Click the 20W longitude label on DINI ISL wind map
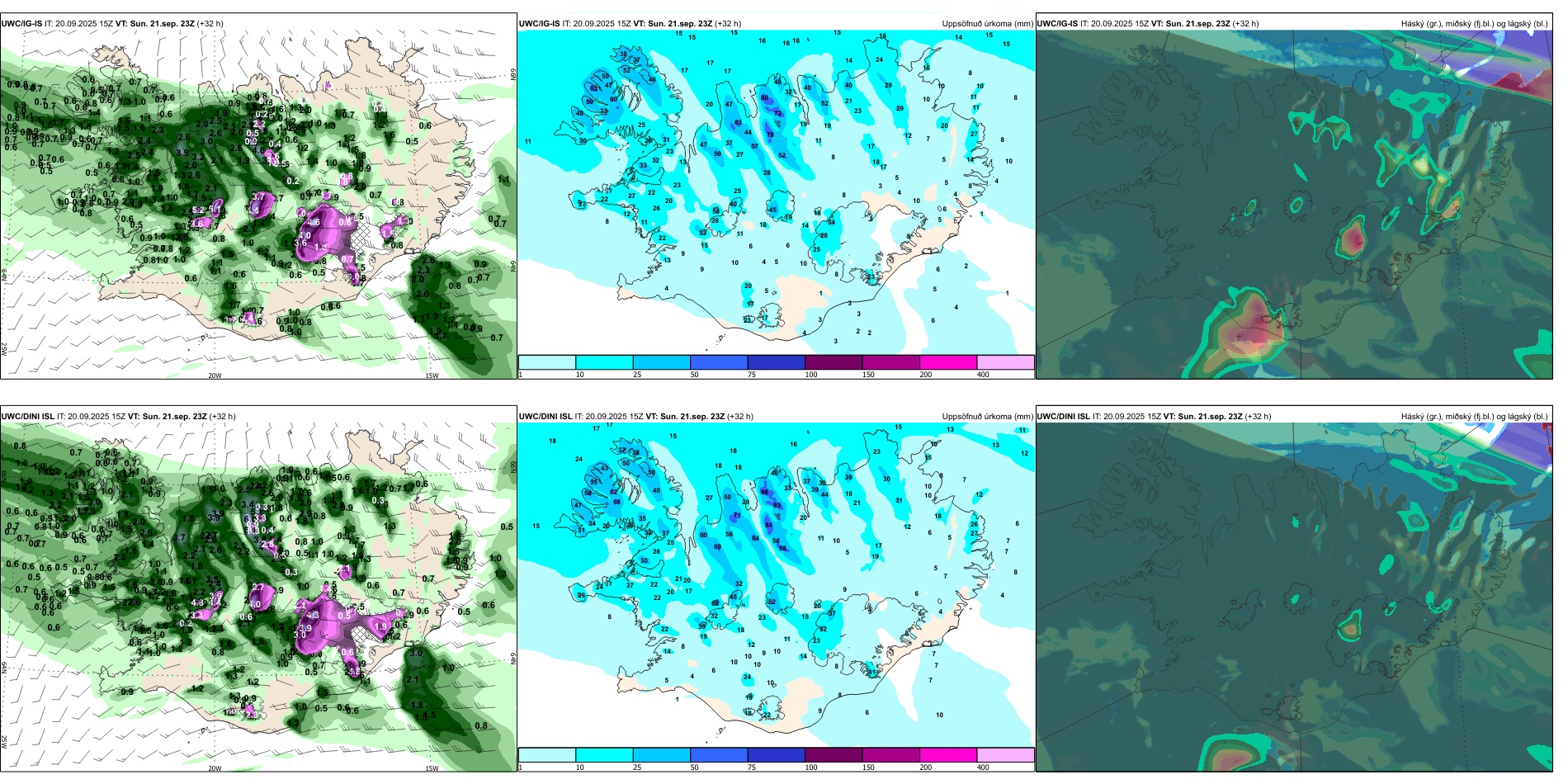This screenshot has height=784, width=1568. pos(215,768)
